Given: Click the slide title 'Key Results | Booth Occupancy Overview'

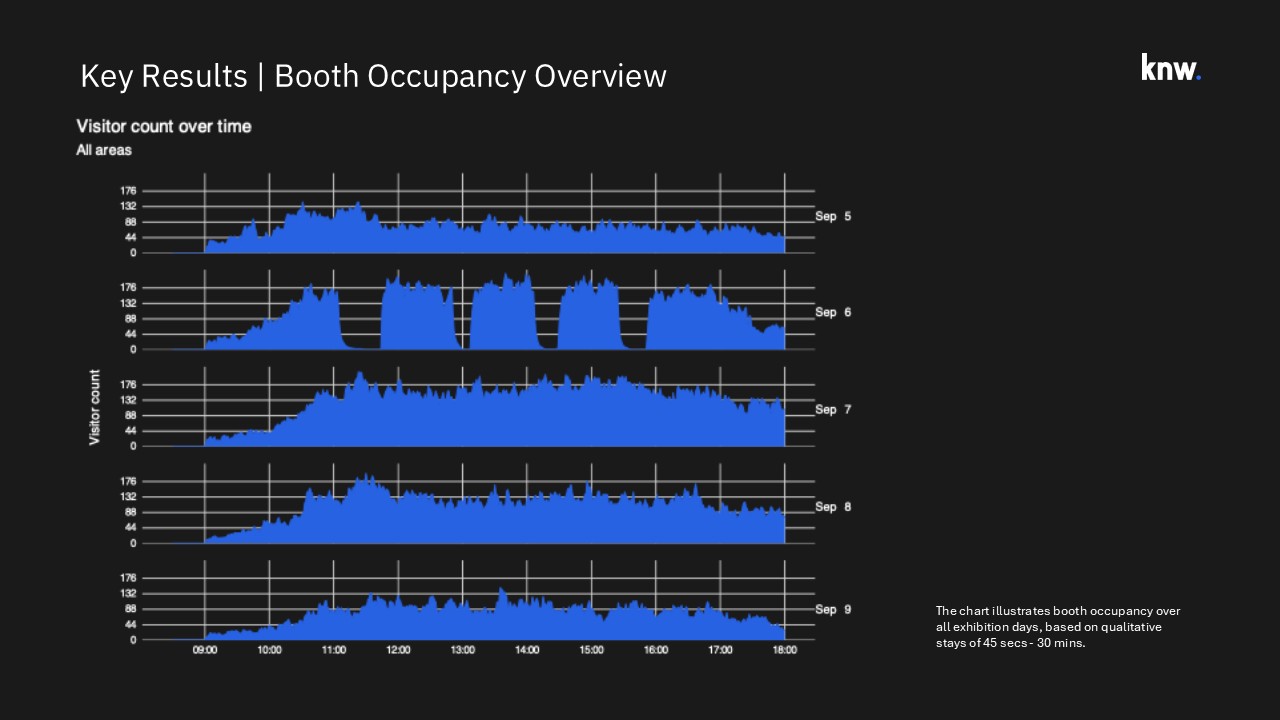Looking at the screenshot, I should tap(373, 76).
